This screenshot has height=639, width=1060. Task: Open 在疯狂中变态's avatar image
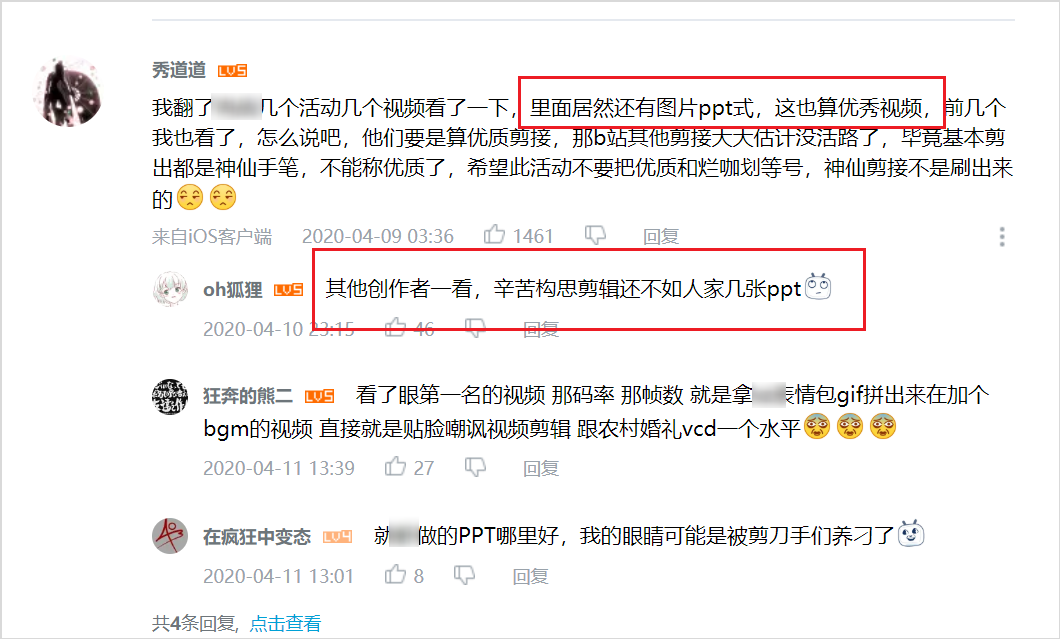170,536
